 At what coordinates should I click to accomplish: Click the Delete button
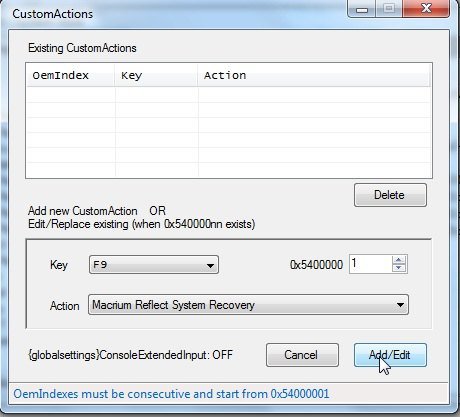coord(390,195)
